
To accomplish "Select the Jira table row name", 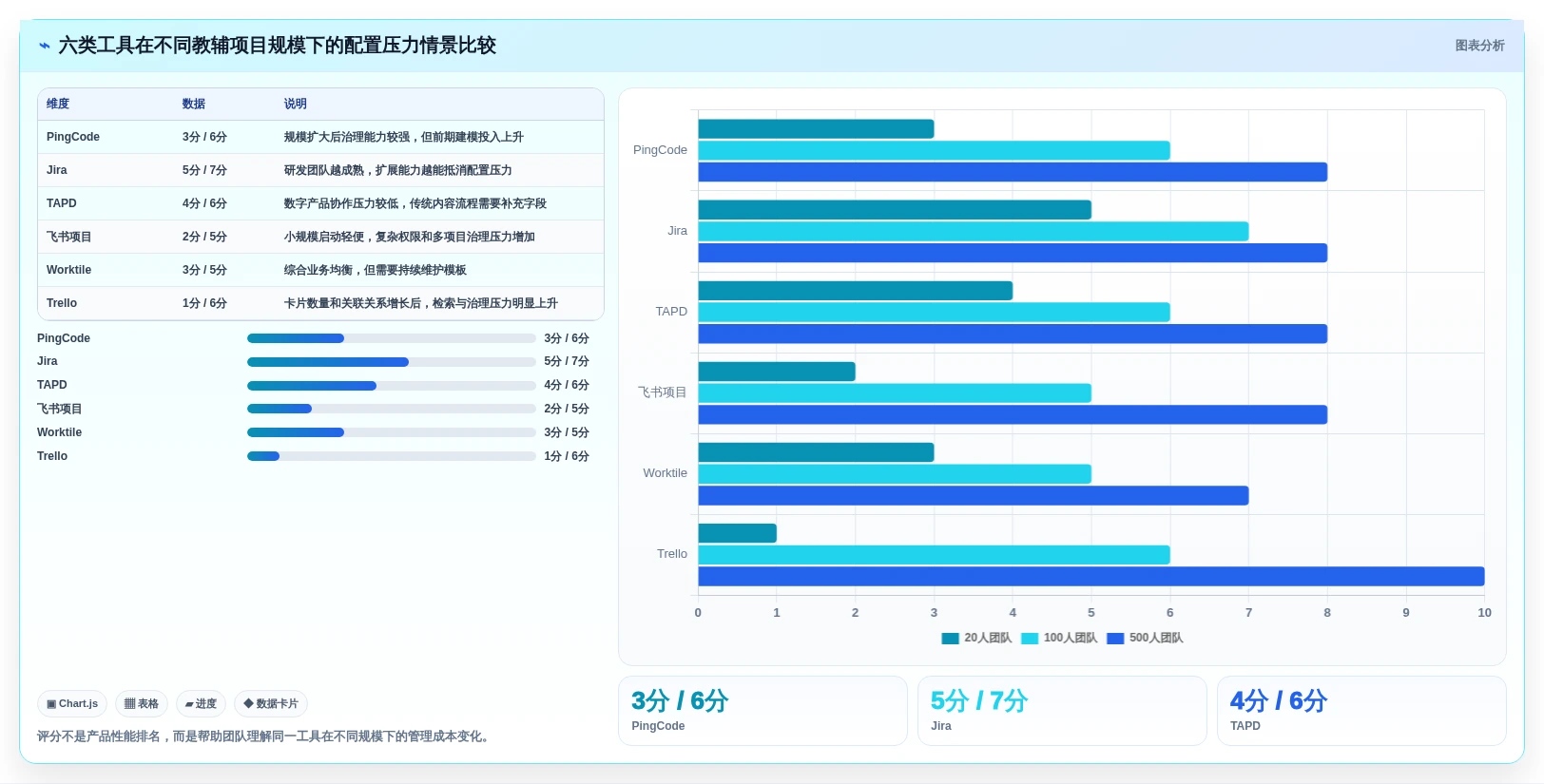I will coord(57,170).
